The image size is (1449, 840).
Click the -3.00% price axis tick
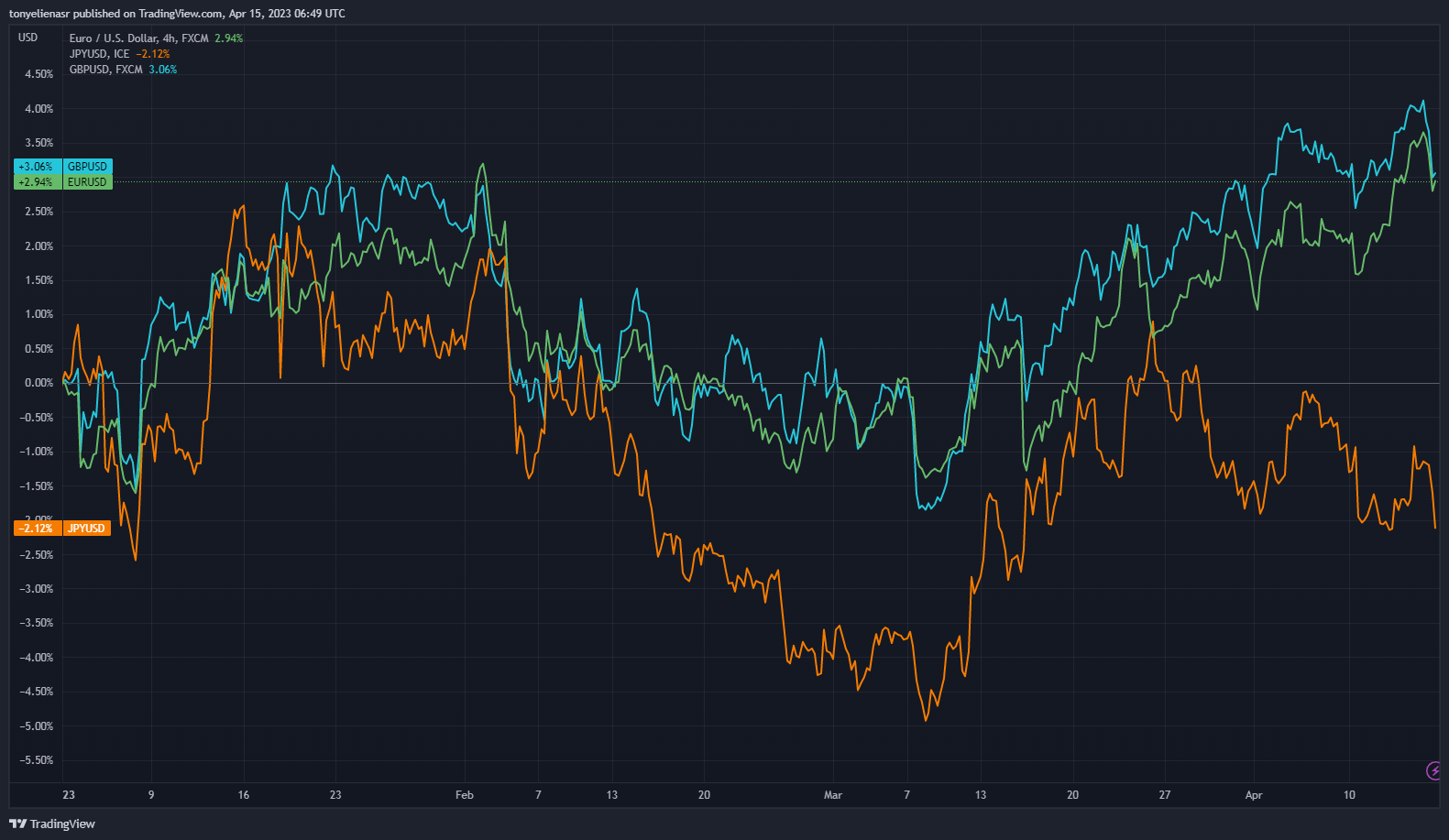pos(37,589)
